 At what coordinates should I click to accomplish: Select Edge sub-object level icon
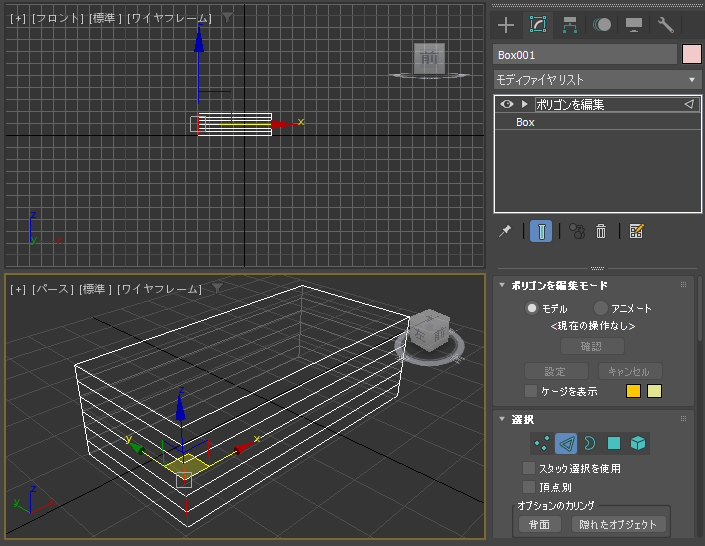[566, 443]
